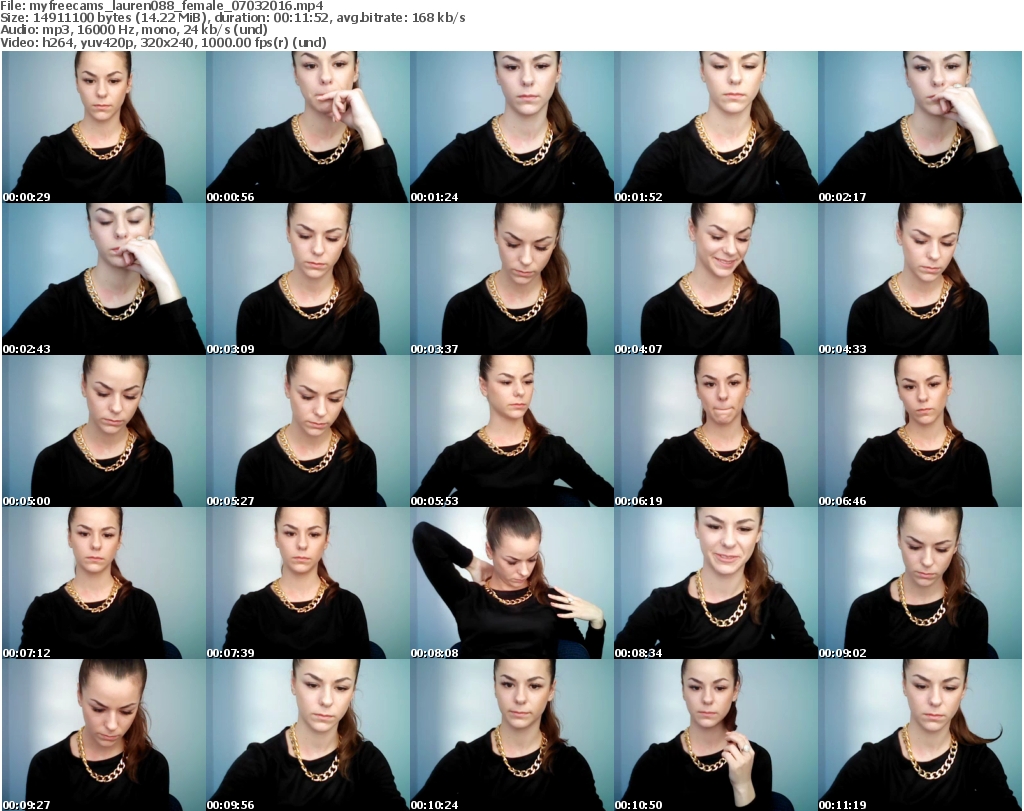Screen dimensions: 1024x811
Task: Select the thumbnail timestamped 00:04:07
Action: click(x=716, y=279)
